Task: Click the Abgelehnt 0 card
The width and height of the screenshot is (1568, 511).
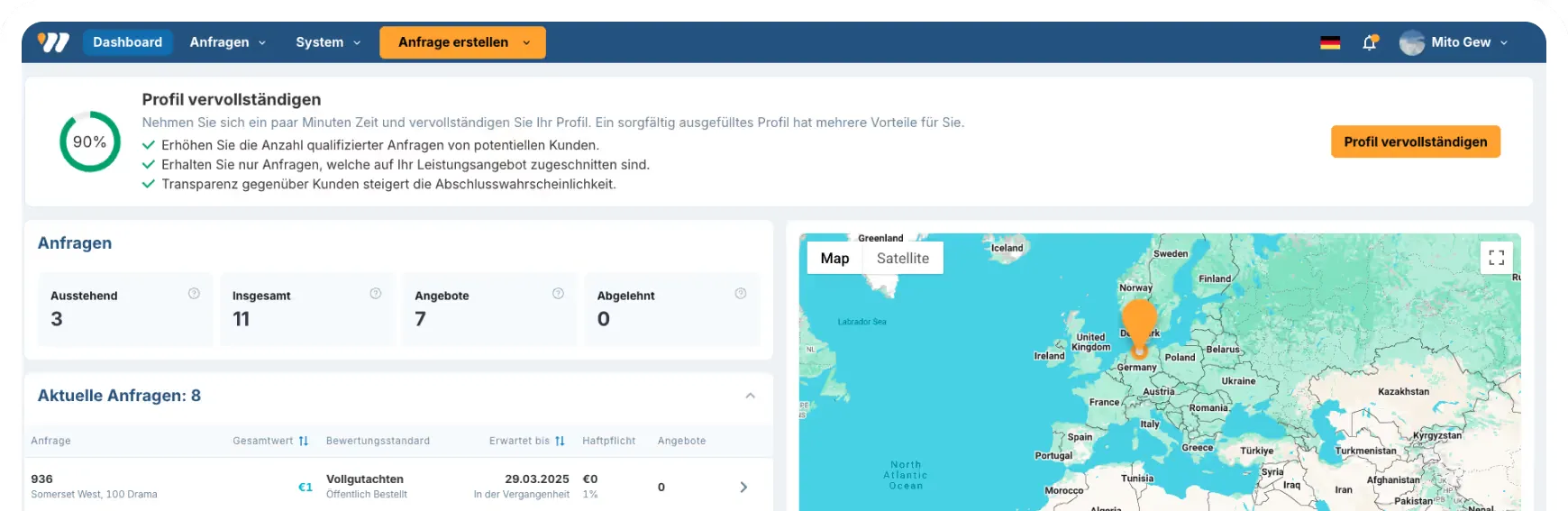Action: (672, 308)
